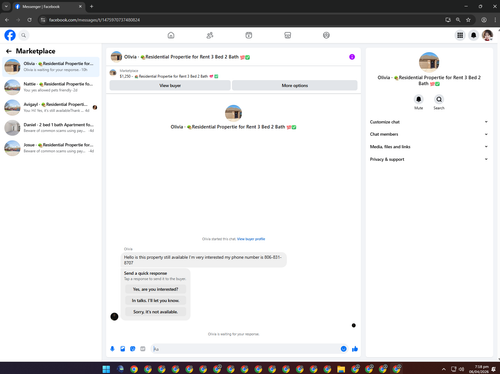Viewport: 500px width, 374px height.
Task: Click the listing thumbnail in chat center
Action: coord(233,113)
